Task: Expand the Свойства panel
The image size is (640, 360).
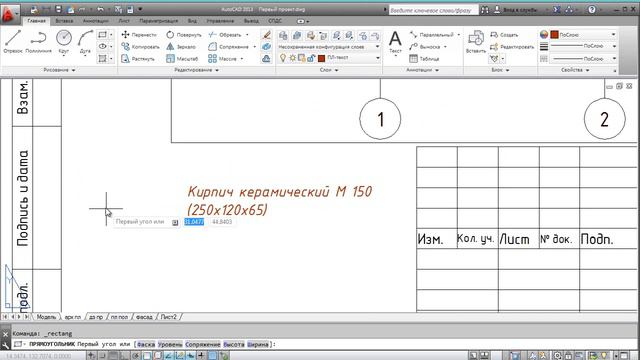Action: click(575, 70)
